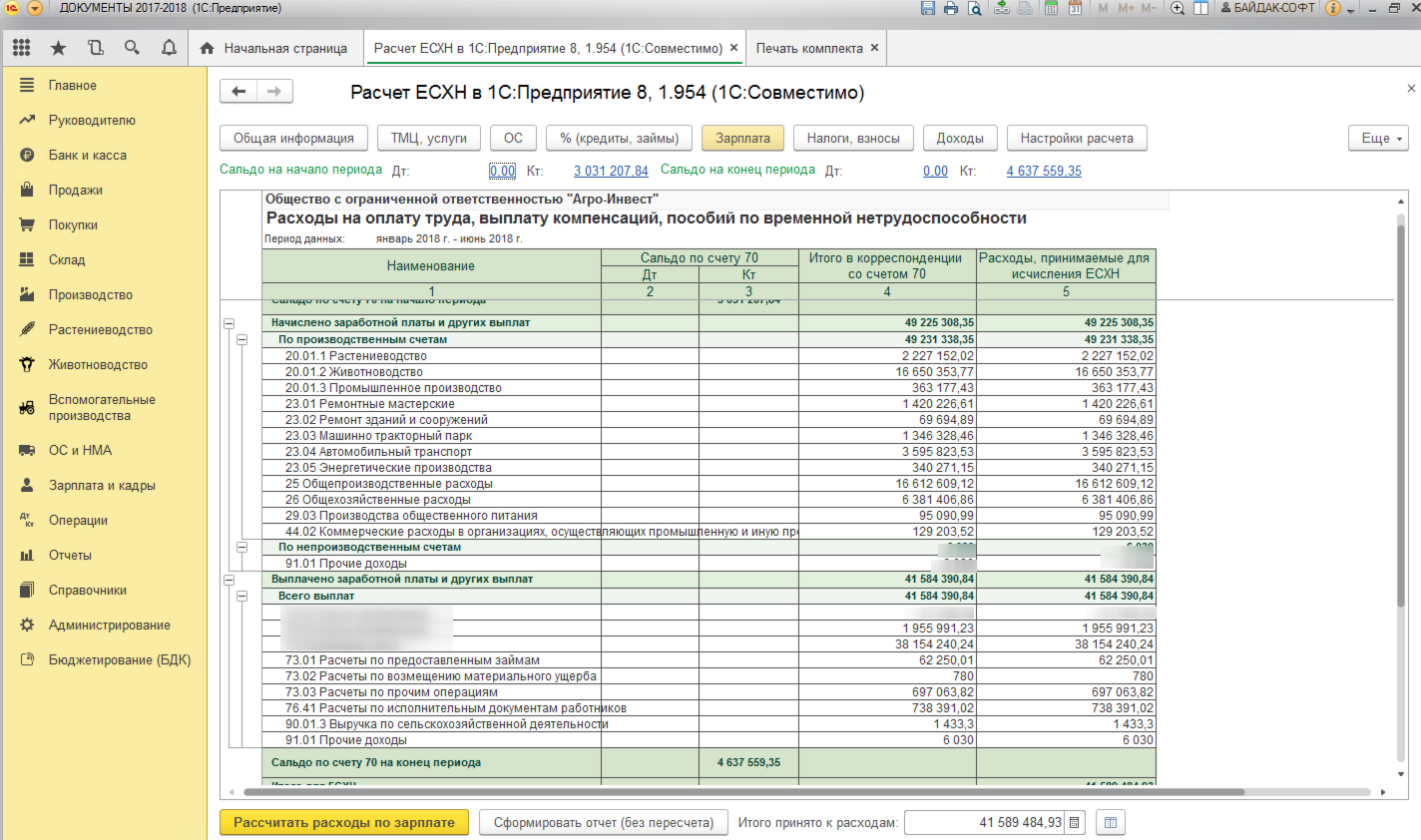Image resolution: width=1421 pixels, height=840 pixels.
Task: Open the Отчеты menu section
Action: click(70, 555)
